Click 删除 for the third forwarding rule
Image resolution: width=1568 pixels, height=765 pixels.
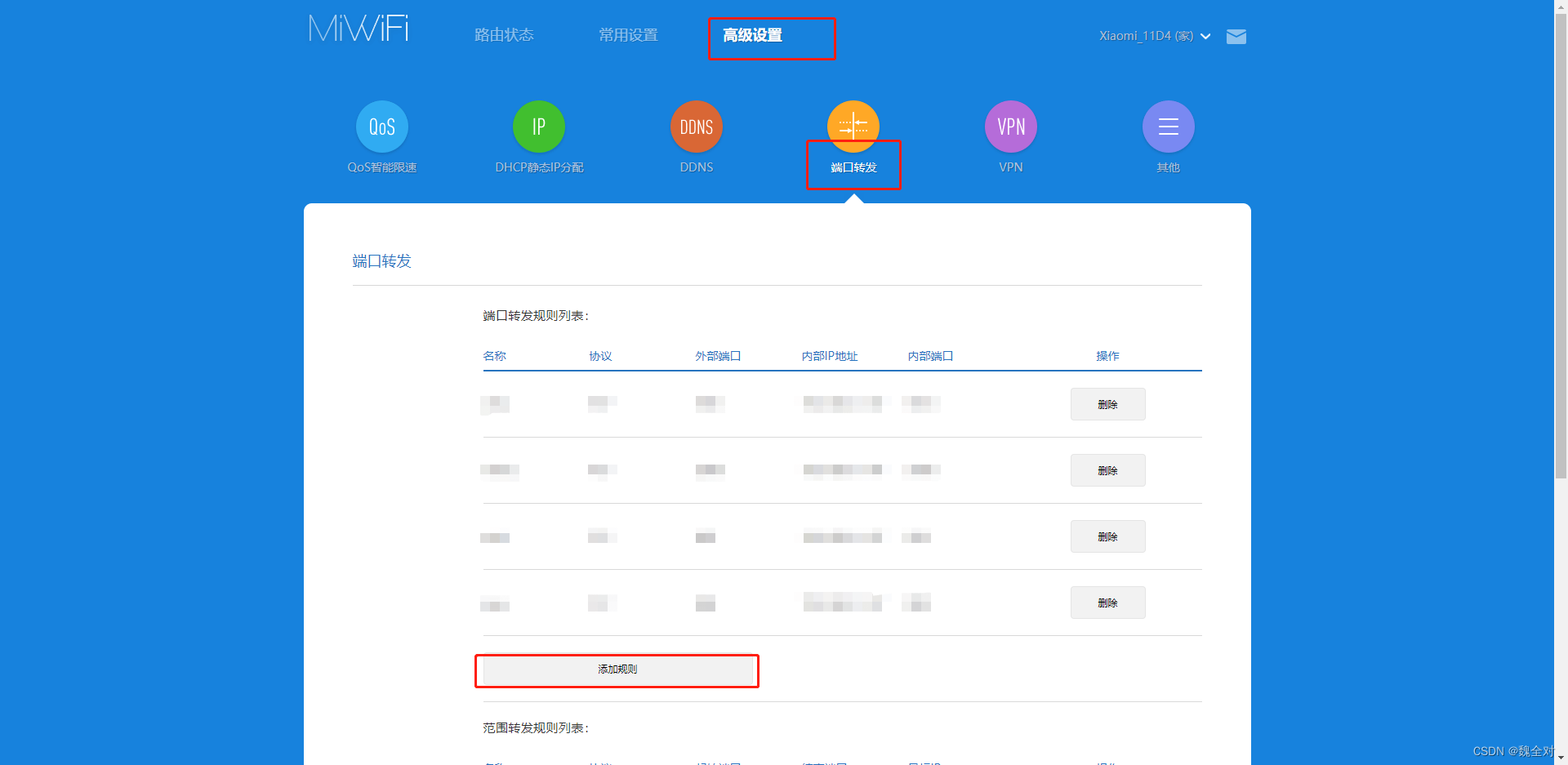1108,536
